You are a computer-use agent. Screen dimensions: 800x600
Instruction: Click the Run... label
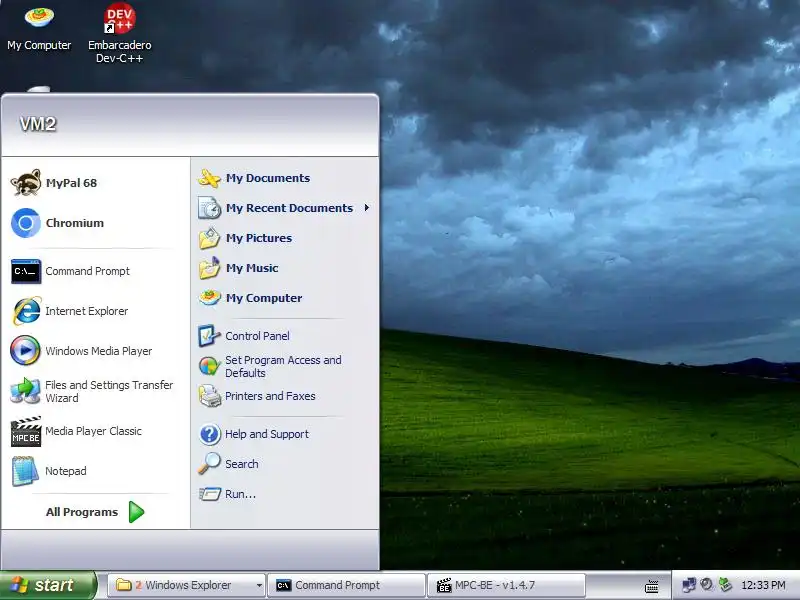(x=240, y=494)
